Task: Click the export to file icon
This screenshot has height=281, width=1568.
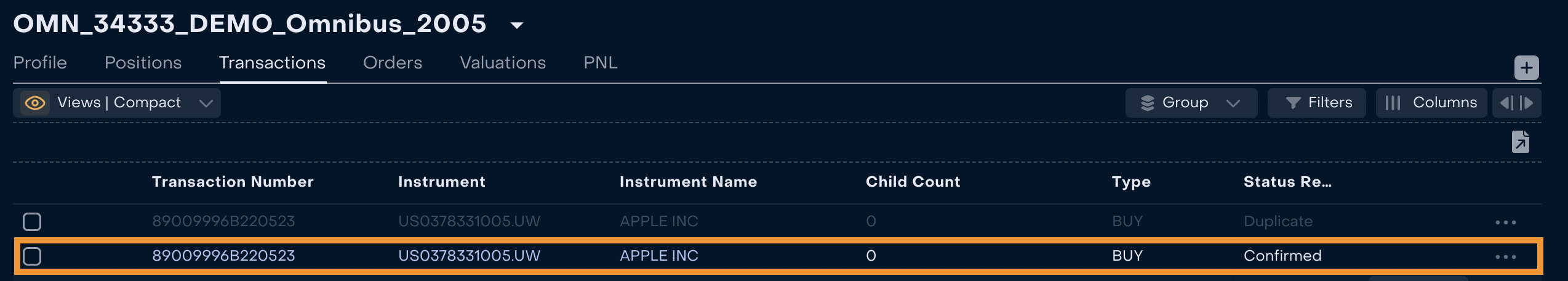Action: [x=1520, y=142]
